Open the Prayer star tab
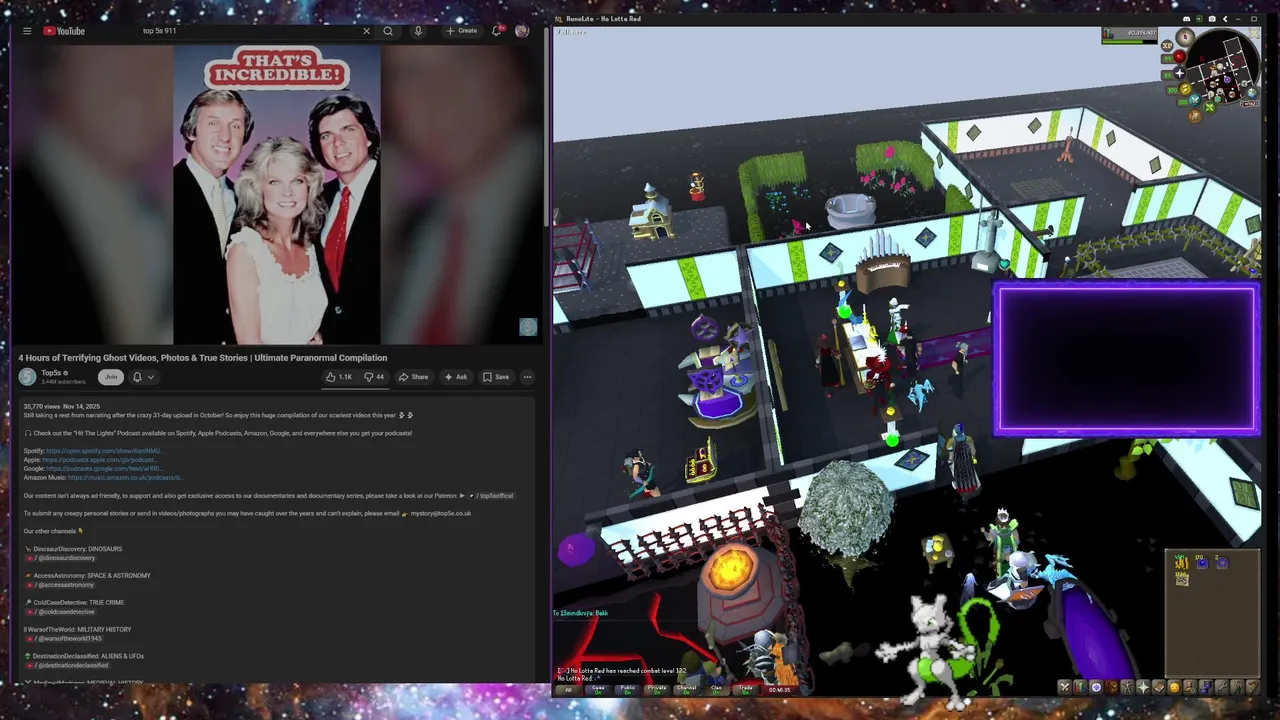The height and width of the screenshot is (720, 1280). point(1143,687)
